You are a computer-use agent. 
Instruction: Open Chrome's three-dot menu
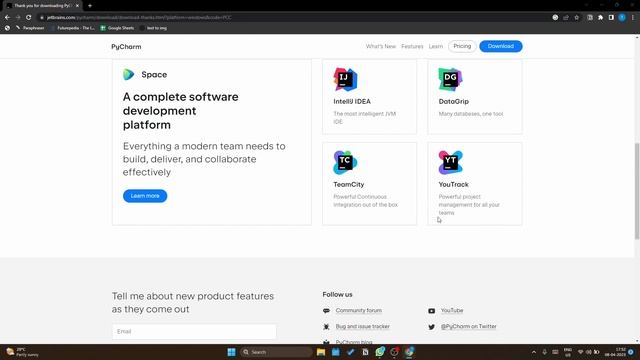tap(633, 18)
